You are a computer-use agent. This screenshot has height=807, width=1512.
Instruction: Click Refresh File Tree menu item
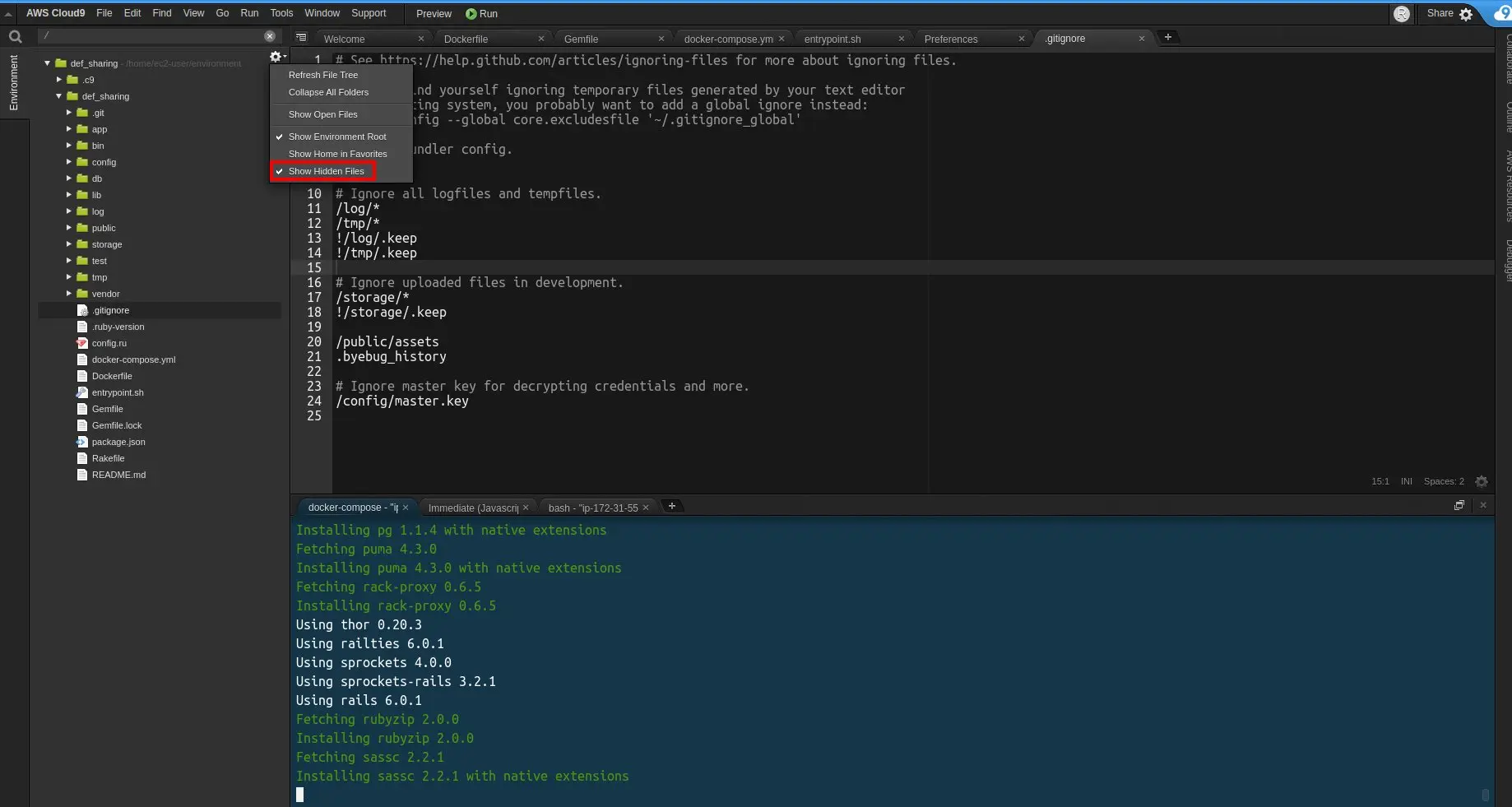click(x=341, y=75)
